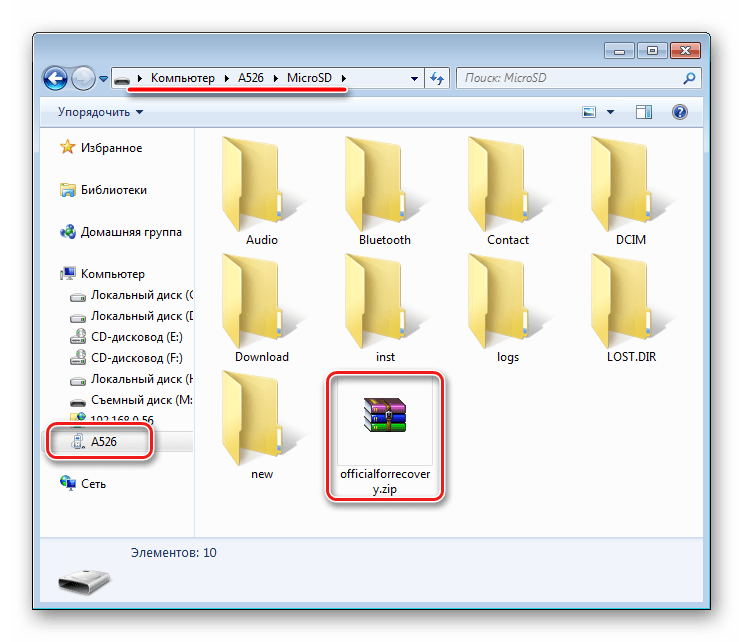Toggle the preview pane button

(x=643, y=112)
